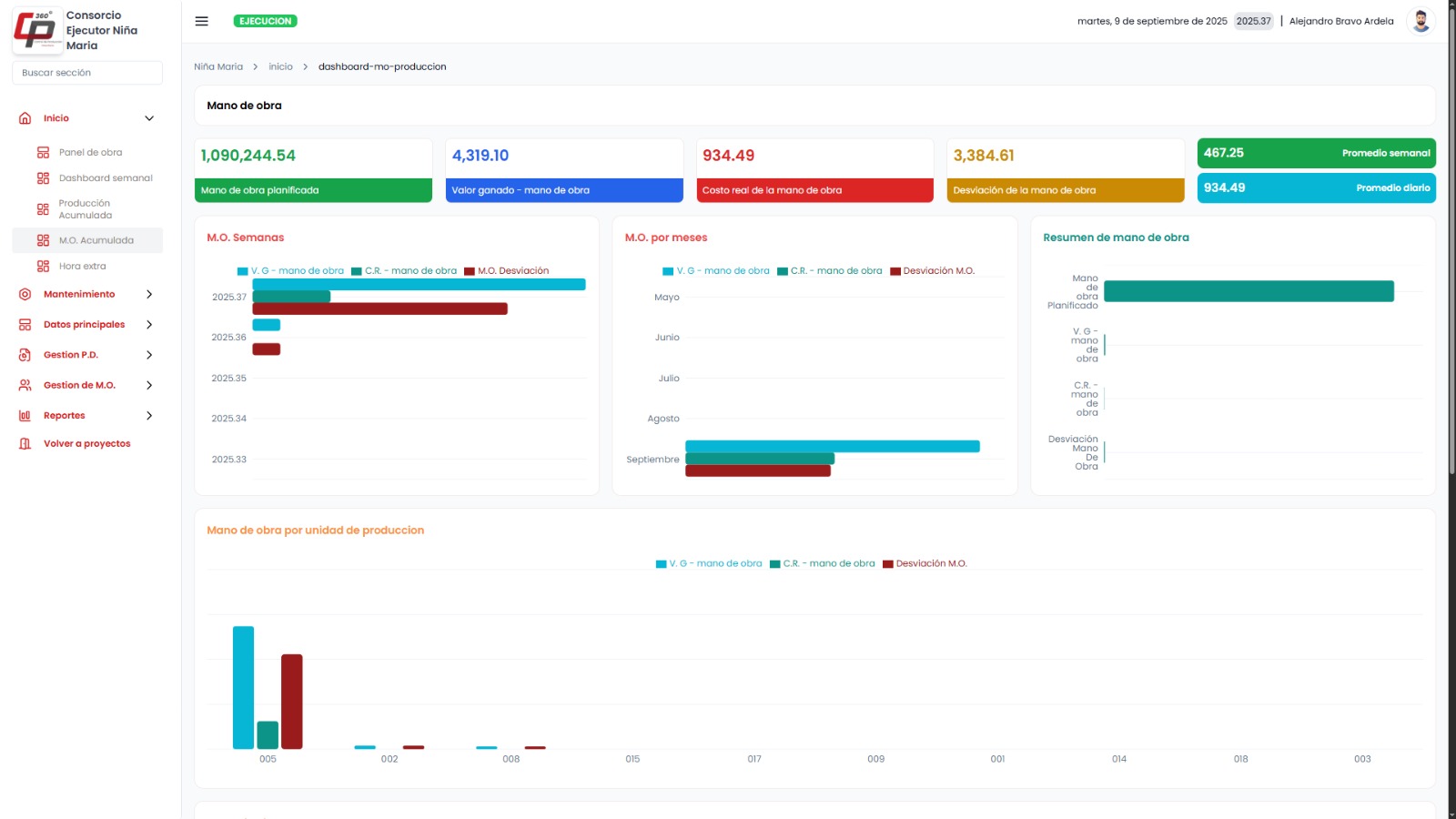Viewport: 1456px width, 819px height.
Task: Click the Gestion P.D. document icon
Action: (25, 355)
